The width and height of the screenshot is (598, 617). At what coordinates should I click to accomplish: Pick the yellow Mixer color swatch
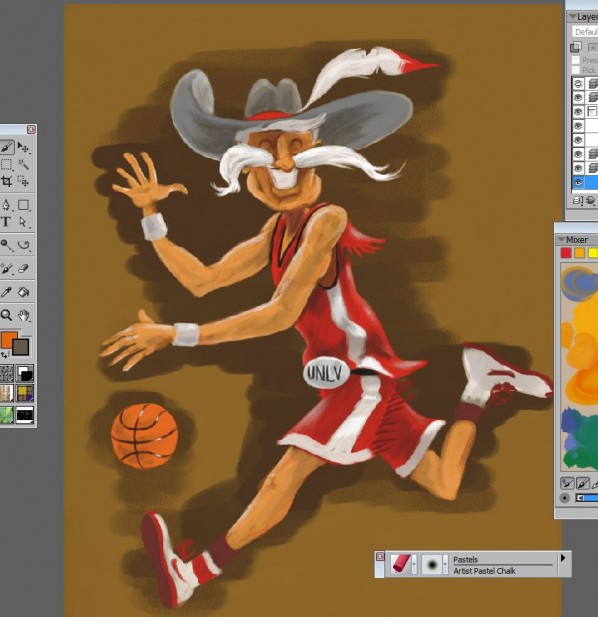pos(593,253)
